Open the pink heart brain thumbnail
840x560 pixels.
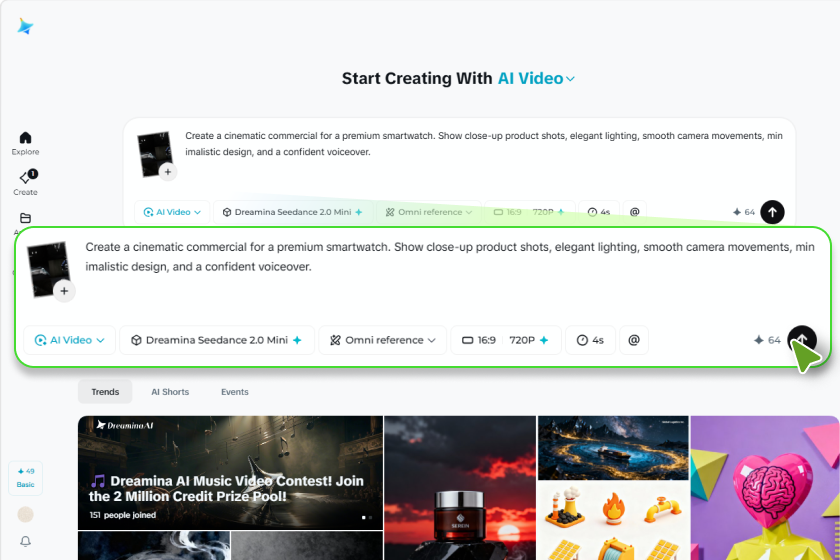(x=765, y=488)
